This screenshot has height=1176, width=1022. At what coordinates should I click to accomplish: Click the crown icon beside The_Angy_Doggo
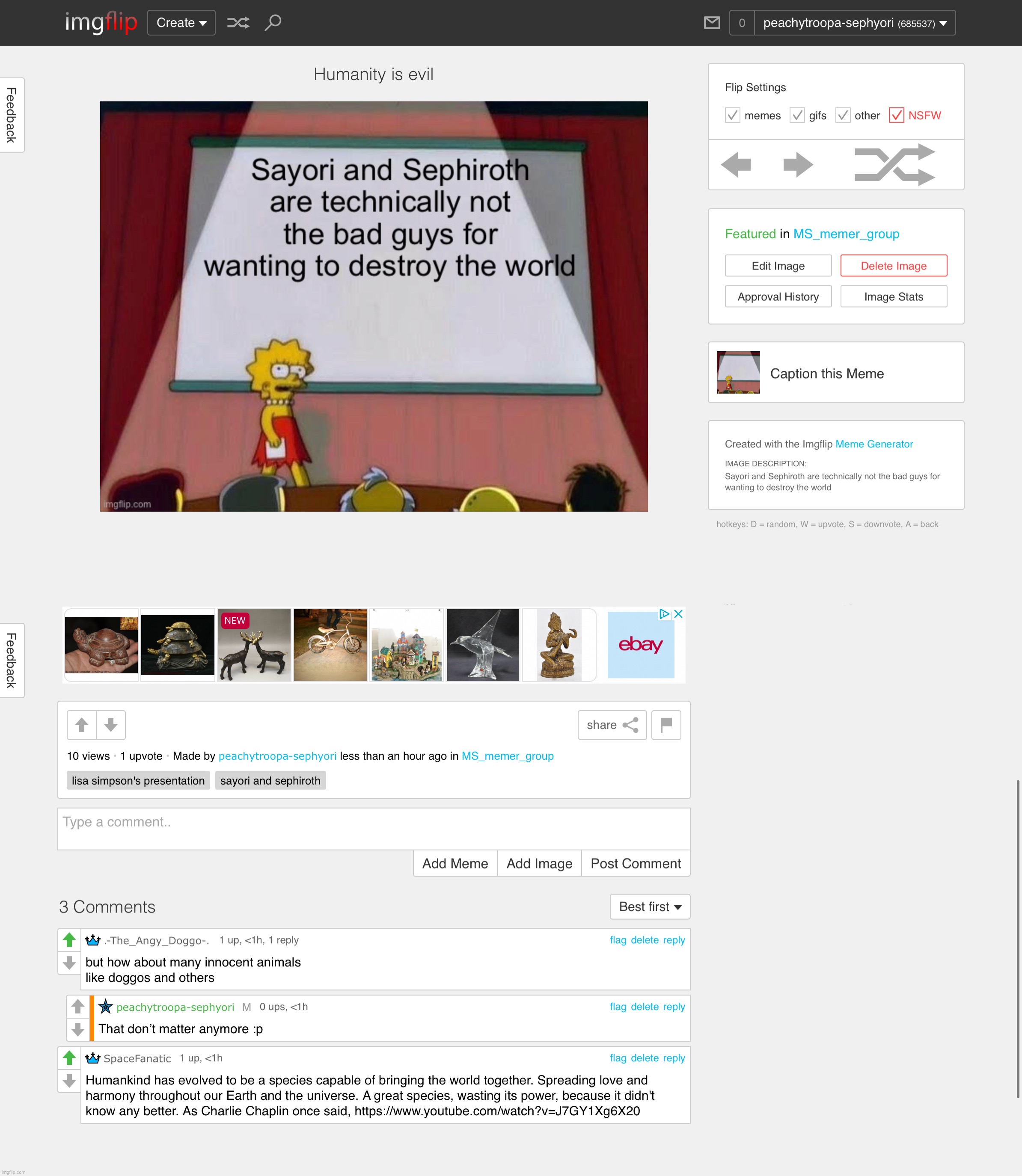pyautogui.click(x=92, y=940)
